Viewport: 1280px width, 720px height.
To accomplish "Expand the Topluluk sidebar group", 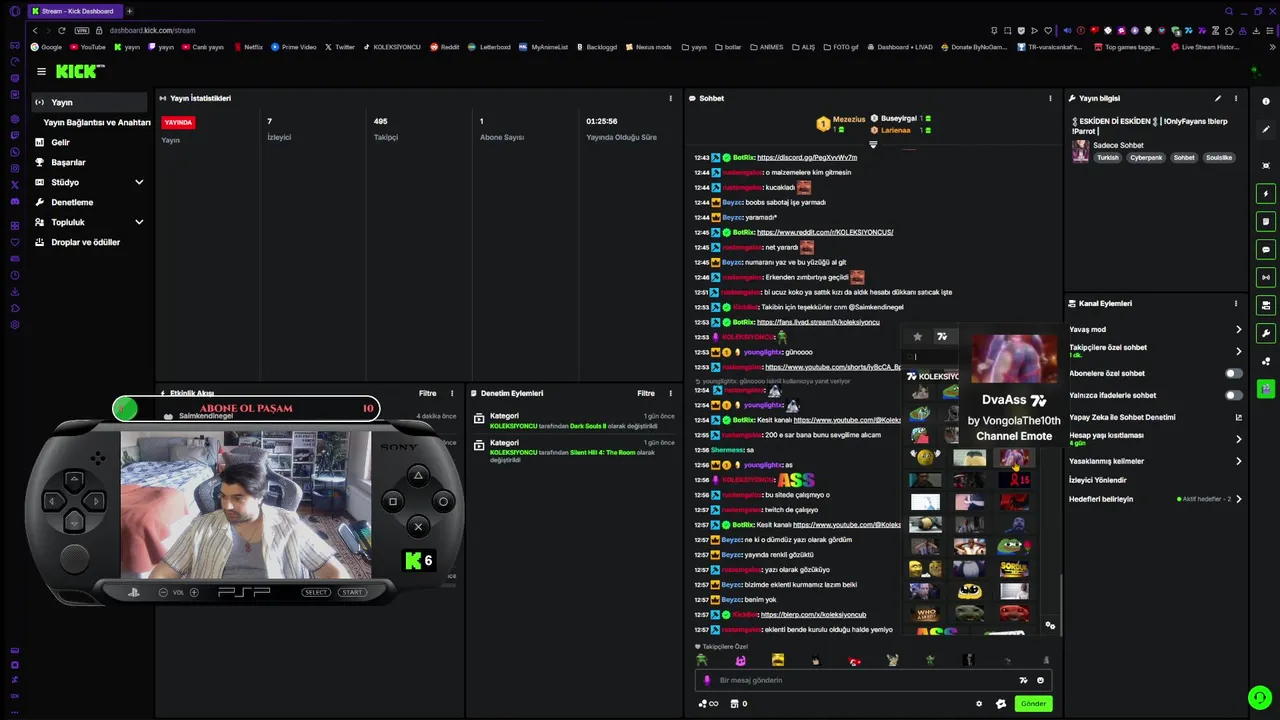I will click(x=91, y=222).
